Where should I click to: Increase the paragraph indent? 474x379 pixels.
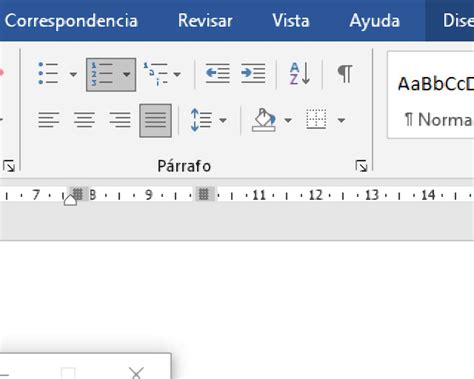click(x=253, y=73)
